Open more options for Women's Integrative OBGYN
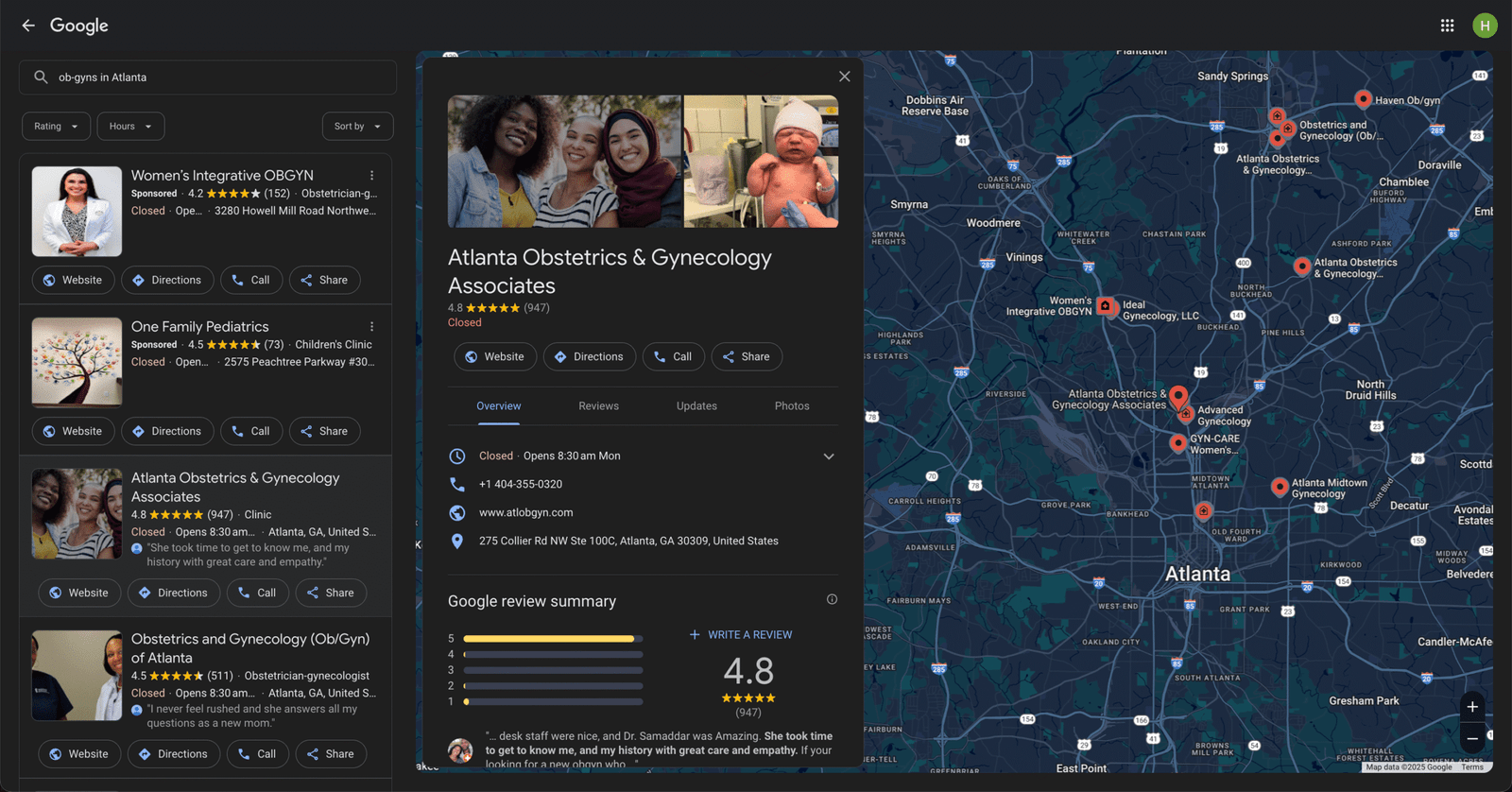Image resolution: width=1512 pixels, height=792 pixels. (x=371, y=176)
